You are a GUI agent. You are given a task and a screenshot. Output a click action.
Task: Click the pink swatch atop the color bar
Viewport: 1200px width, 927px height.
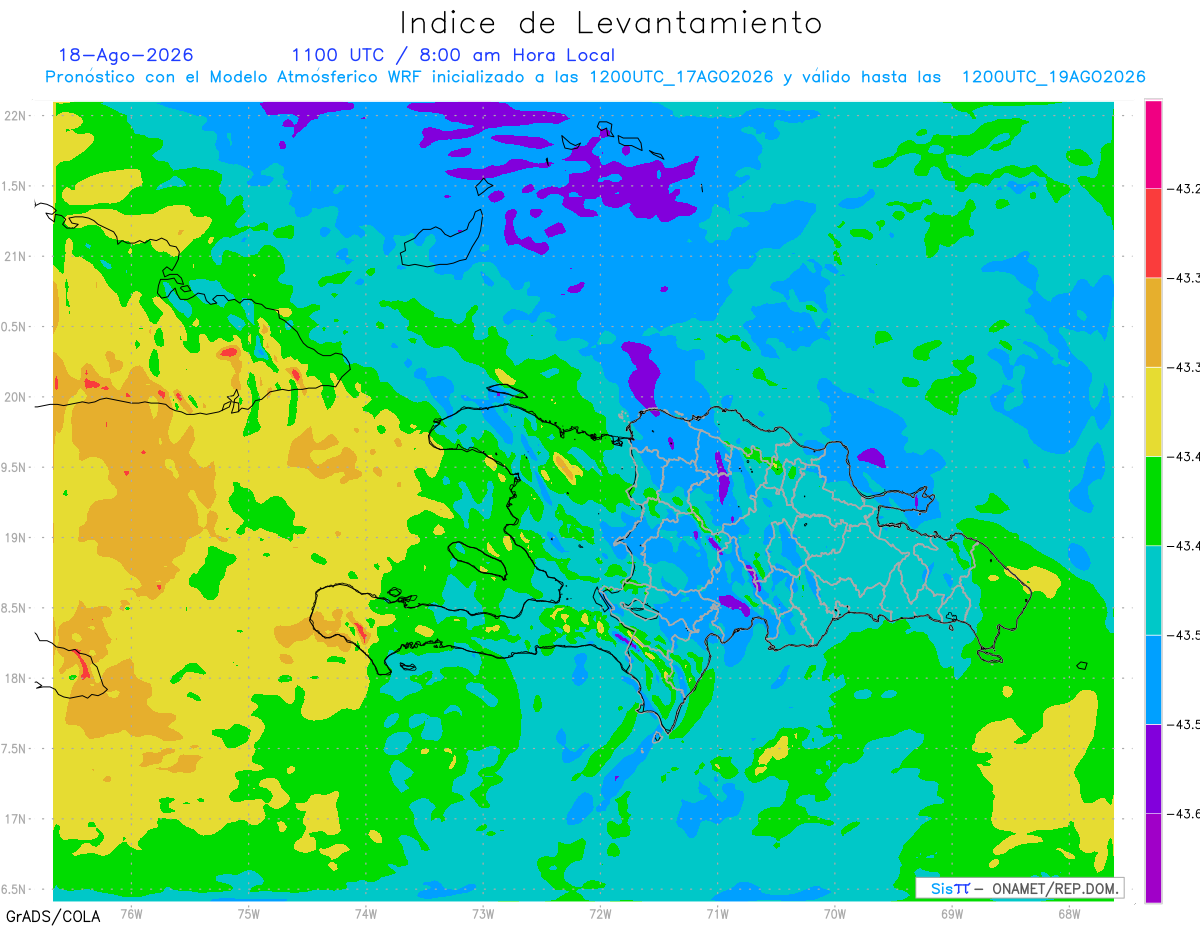point(1153,144)
